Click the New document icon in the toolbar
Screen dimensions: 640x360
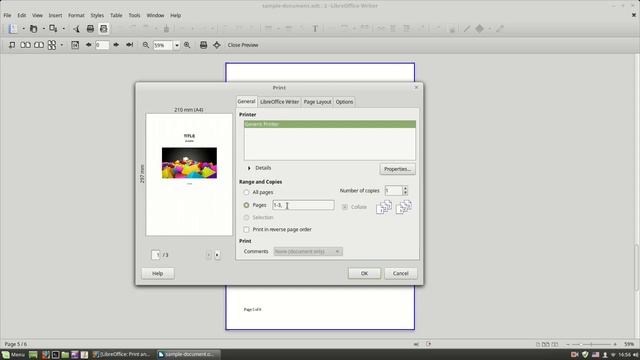point(13,29)
